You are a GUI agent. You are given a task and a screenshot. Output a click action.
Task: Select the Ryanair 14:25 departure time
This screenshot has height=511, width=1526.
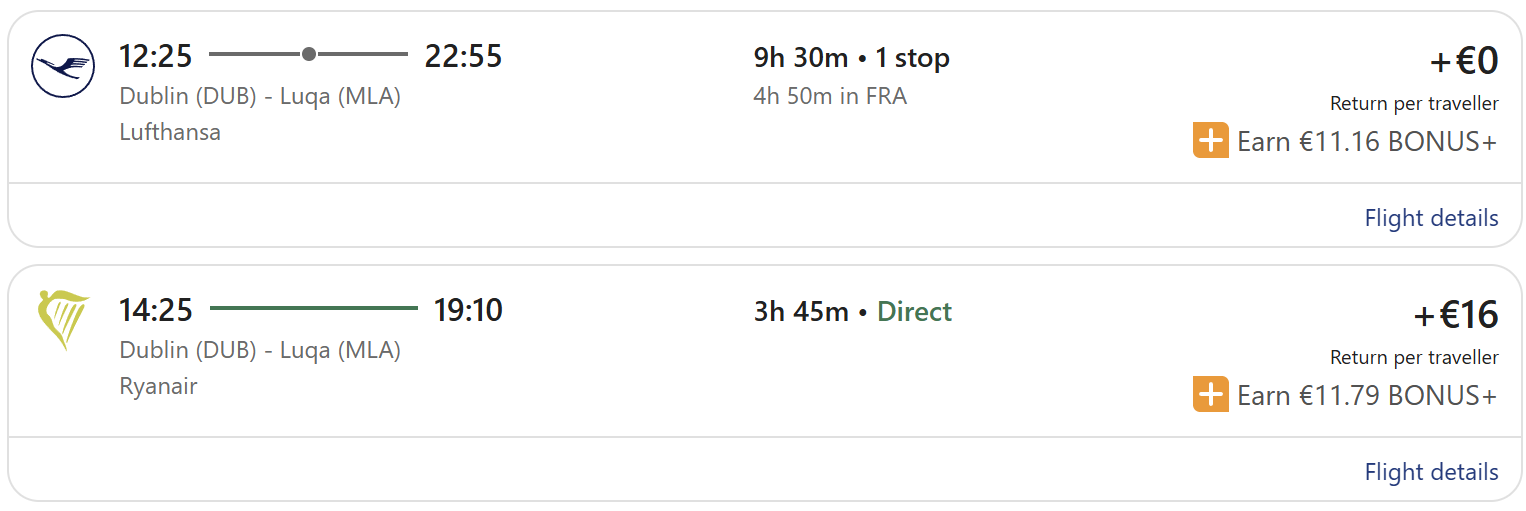(155, 310)
